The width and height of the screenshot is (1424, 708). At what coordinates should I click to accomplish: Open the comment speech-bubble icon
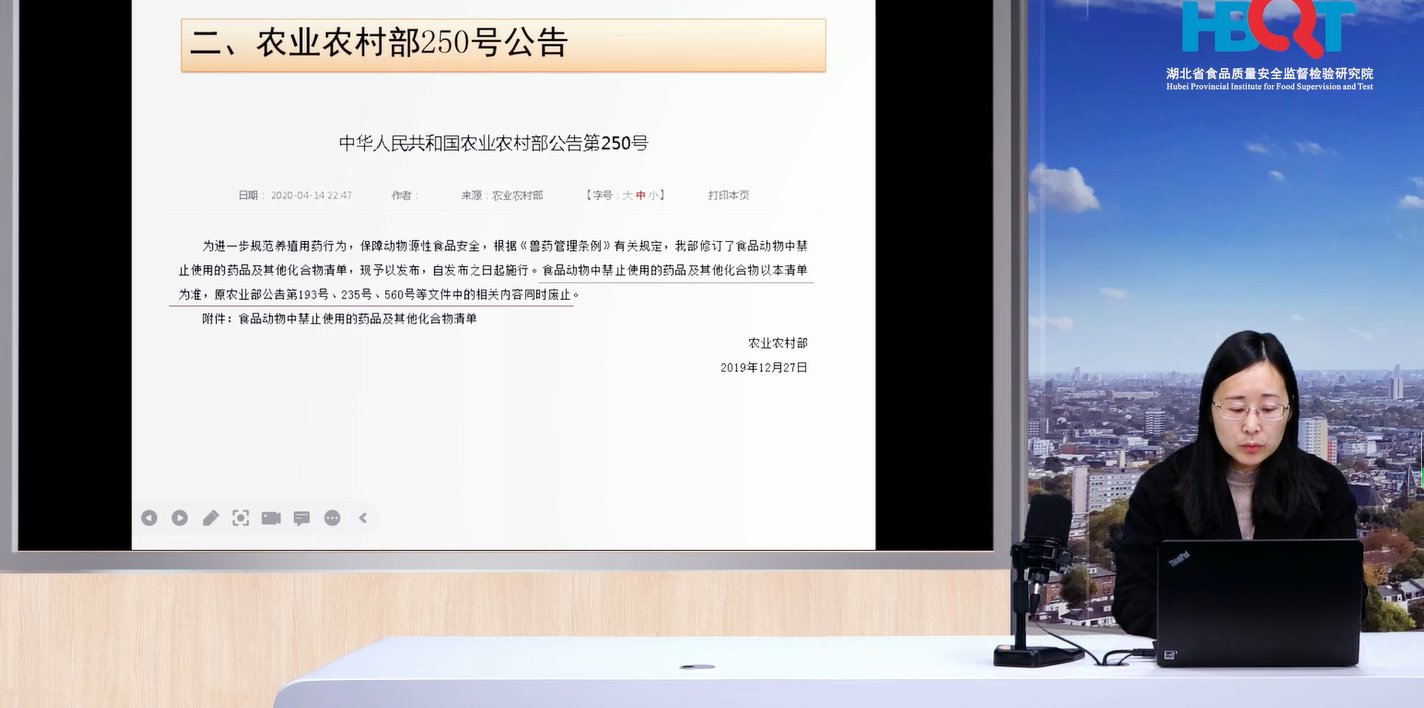[302, 518]
